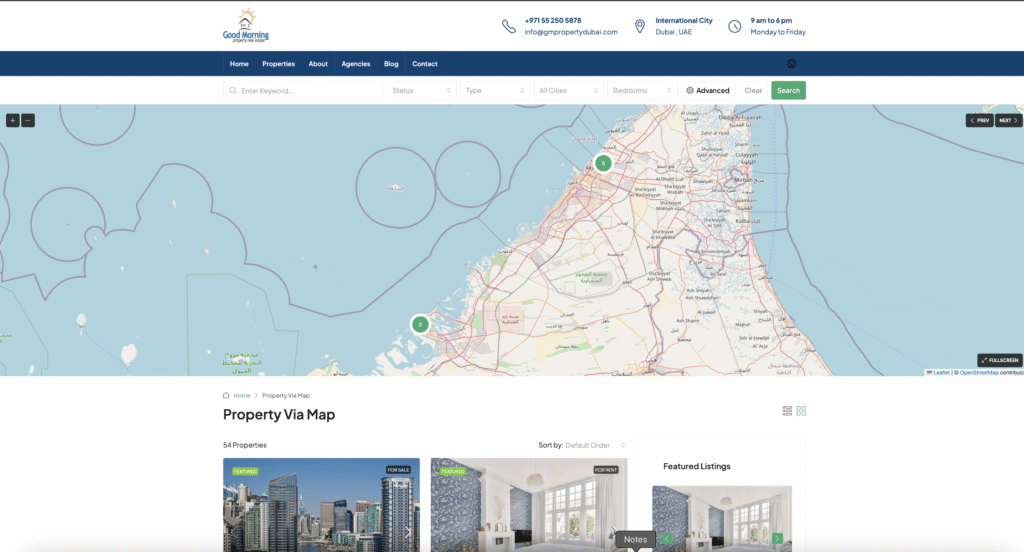The height and width of the screenshot is (552, 1024).
Task: Click the map cluster marker labeled 3
Action: 420,324
